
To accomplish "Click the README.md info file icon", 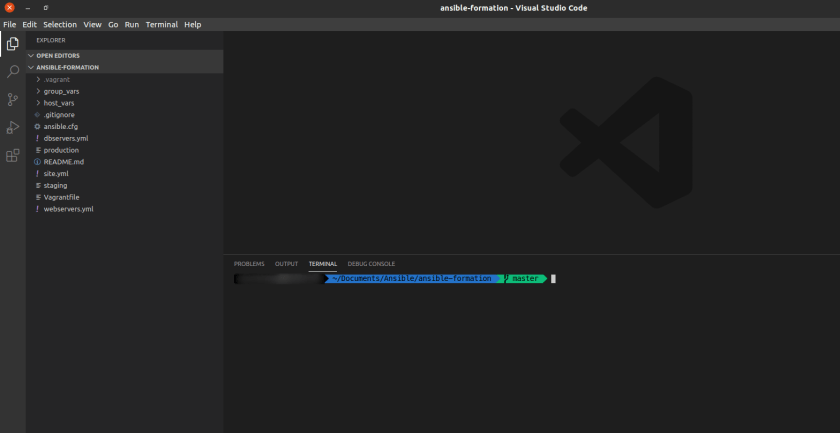I will 37,162.
